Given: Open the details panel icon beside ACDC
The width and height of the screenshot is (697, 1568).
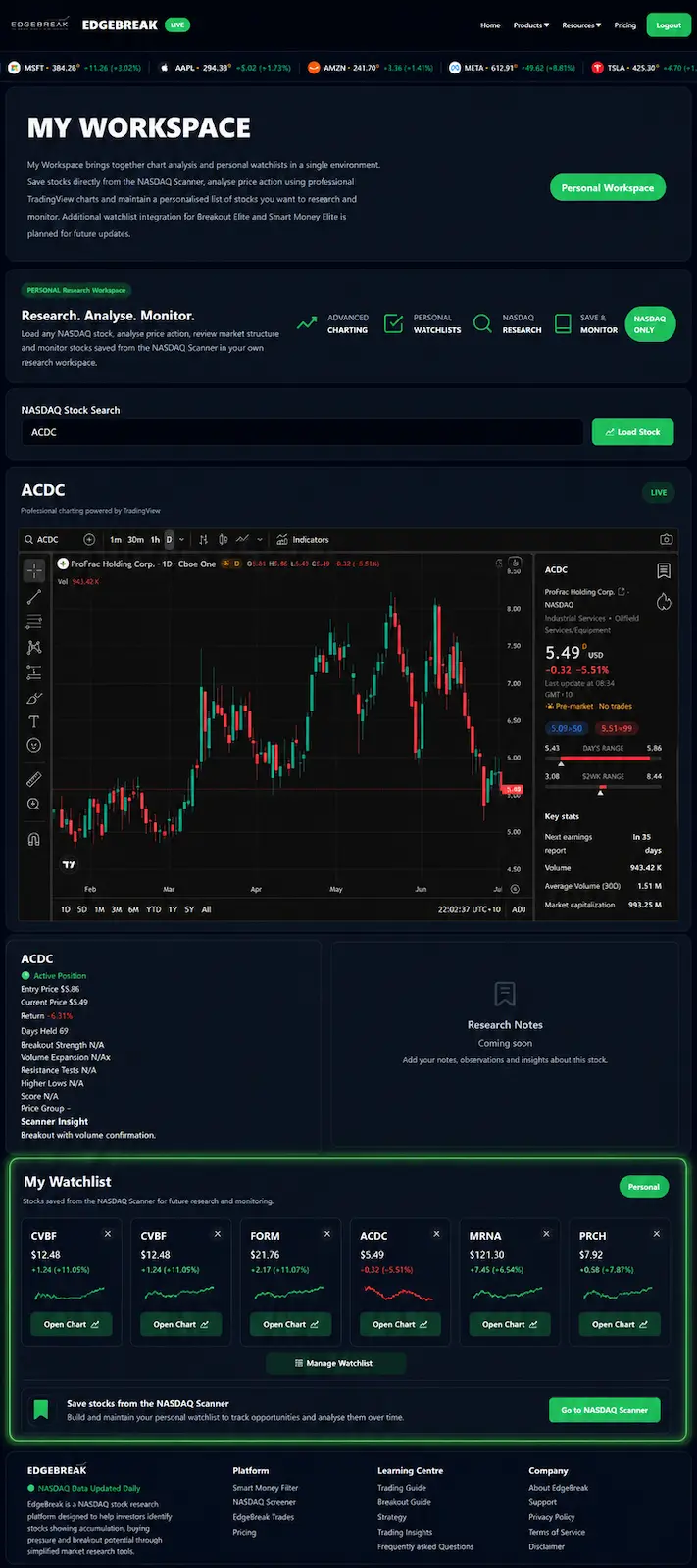Looking at the screenshot, I should (664, 570).
